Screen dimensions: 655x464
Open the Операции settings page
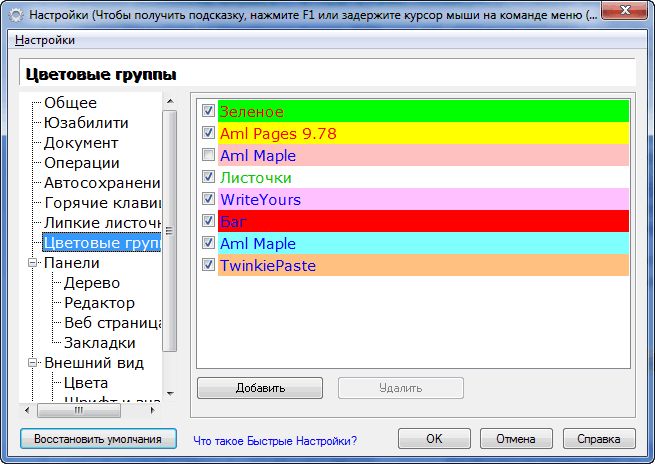point(82,163)
